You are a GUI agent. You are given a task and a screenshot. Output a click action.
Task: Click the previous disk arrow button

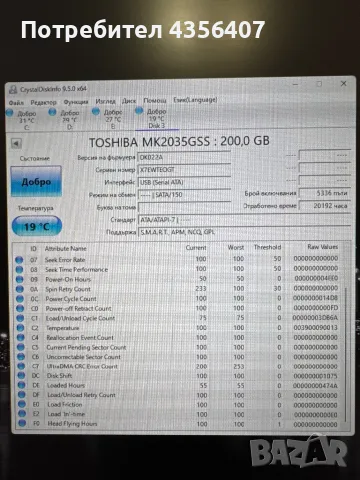tap(16, 144)
